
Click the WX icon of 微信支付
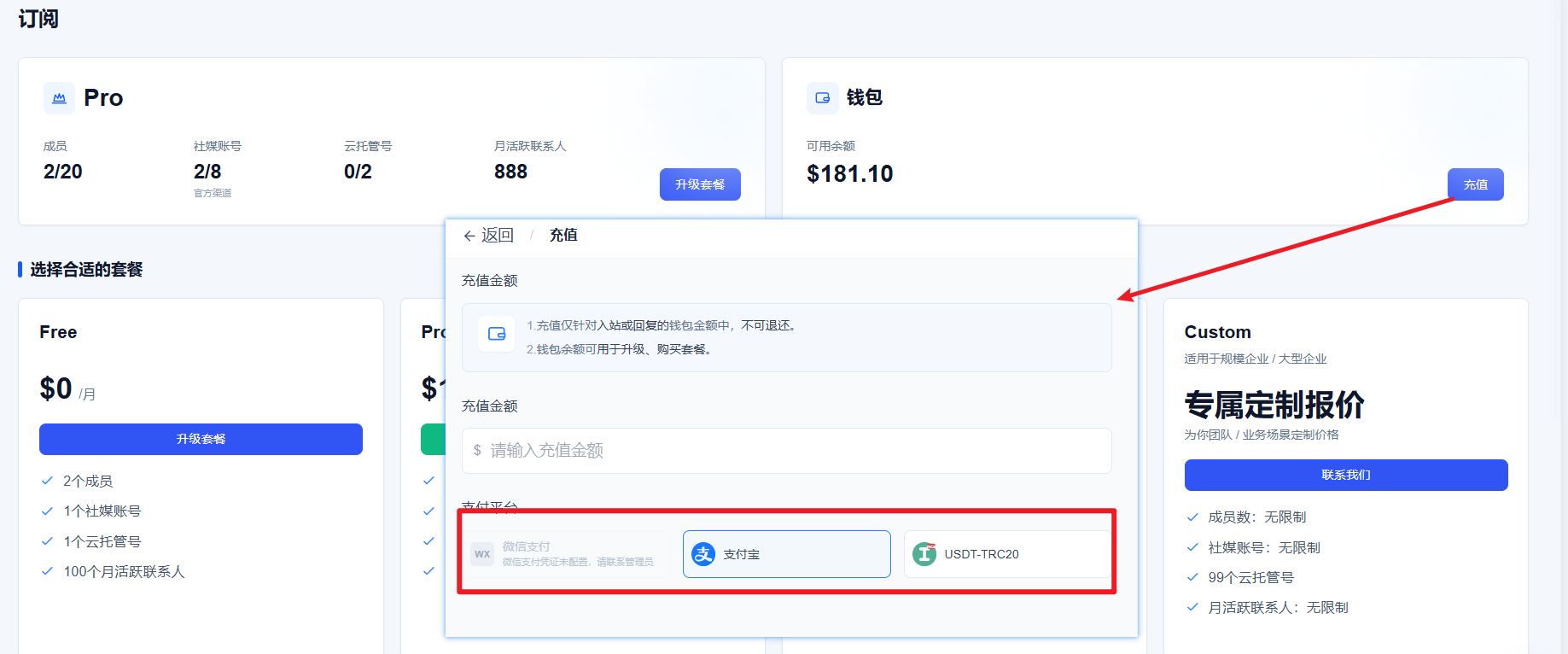tap(482, 554)
